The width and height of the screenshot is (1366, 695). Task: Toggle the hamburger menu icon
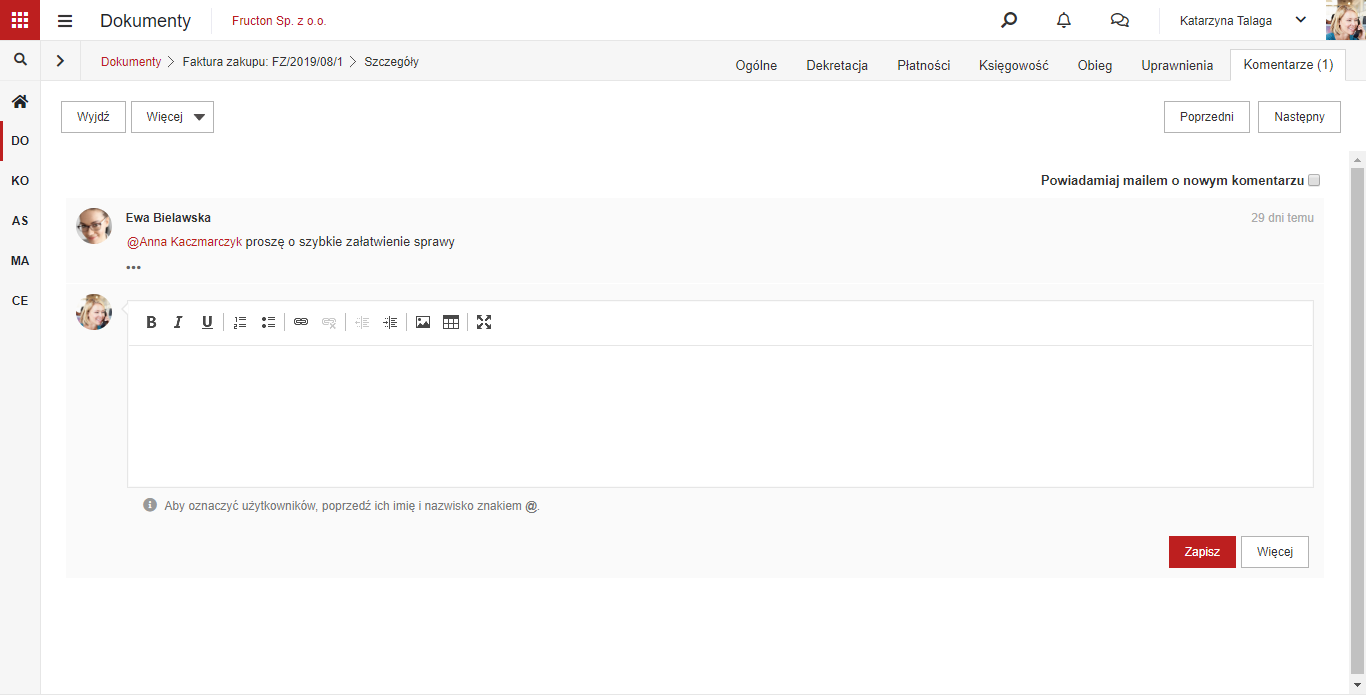coord(65,21)
